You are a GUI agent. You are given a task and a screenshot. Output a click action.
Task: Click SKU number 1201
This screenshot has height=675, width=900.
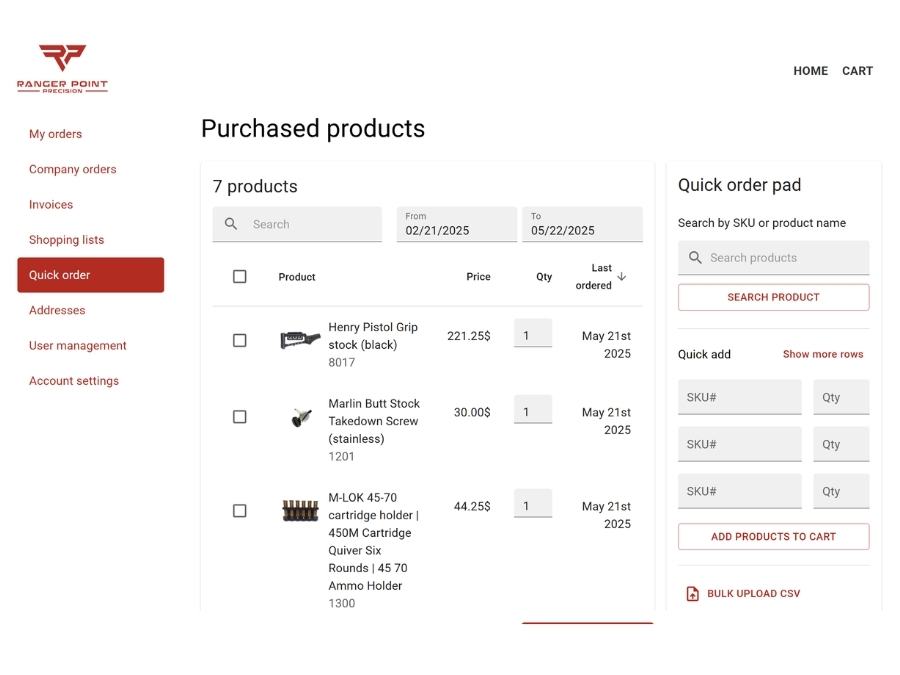coord(342,457)
